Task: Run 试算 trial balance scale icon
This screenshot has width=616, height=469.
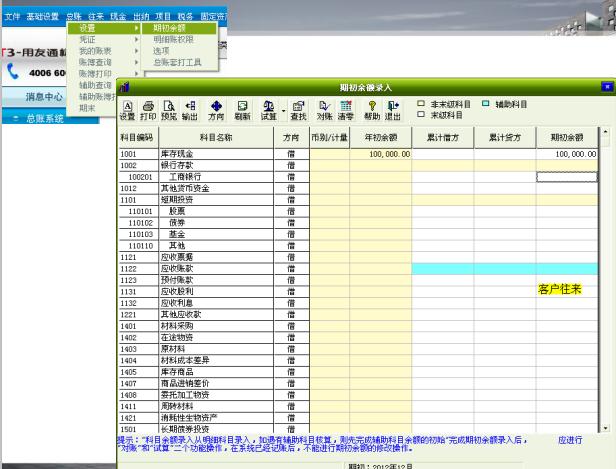Action: pos(269,110)
